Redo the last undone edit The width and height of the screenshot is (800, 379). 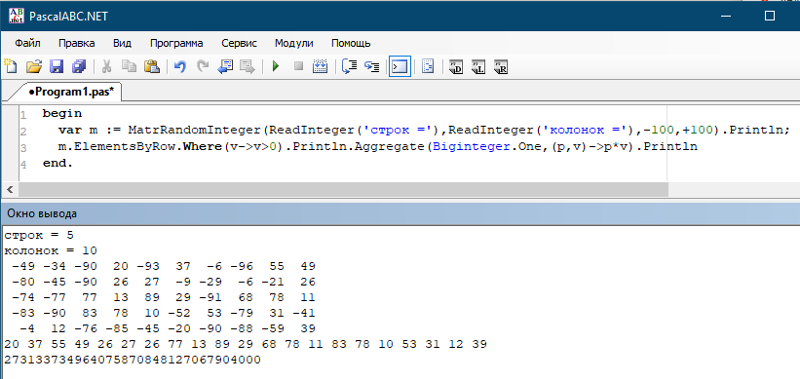click(203, 66)
